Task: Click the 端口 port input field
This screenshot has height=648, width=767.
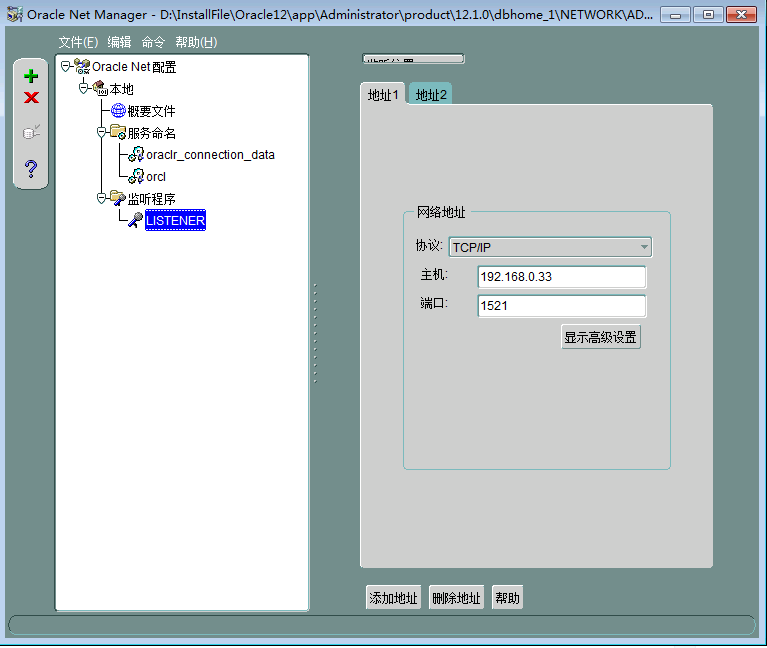Action: point(562,306)
